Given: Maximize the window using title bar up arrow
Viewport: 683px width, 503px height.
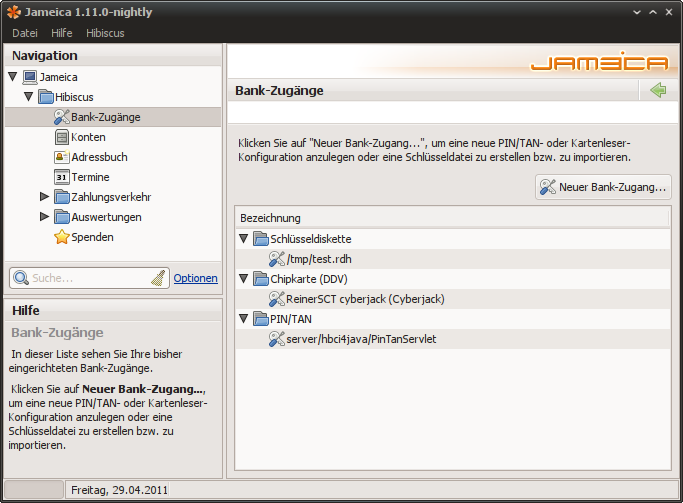Looking at the screenshot, I should tap(653, 12).
